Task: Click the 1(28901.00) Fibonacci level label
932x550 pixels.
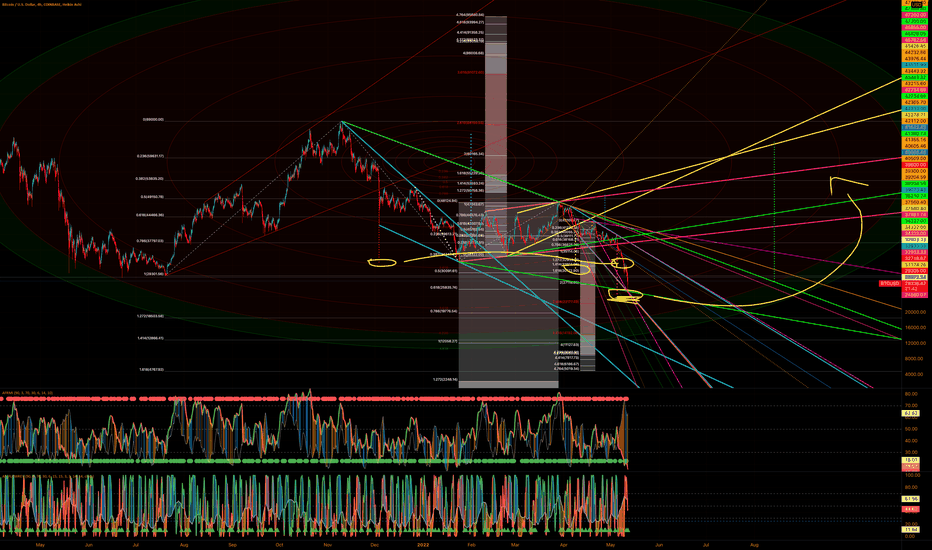Action: coord(153,274)
